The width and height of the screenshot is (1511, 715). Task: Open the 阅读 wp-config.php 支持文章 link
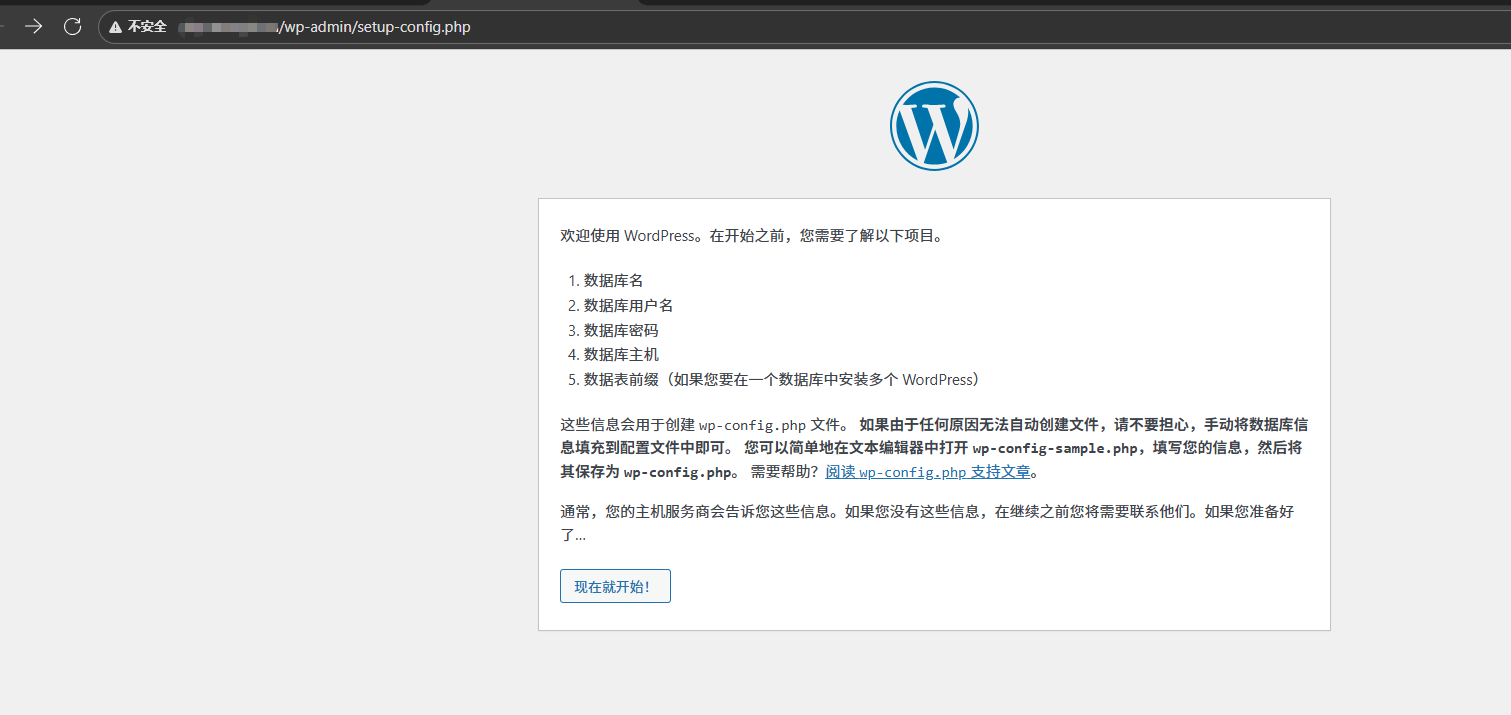(927, 472)
